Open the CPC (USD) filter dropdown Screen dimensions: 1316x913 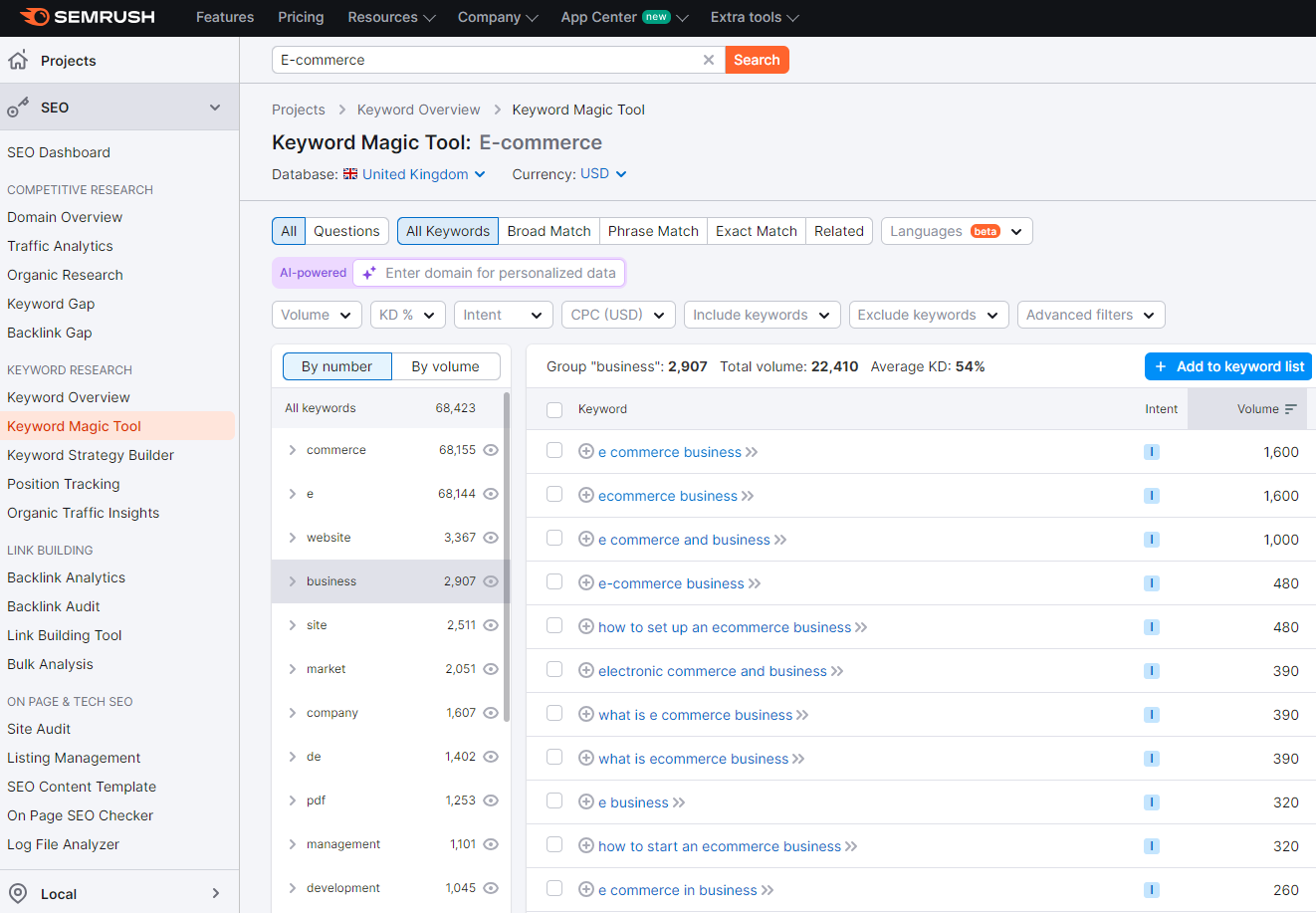tap(618, 315)
